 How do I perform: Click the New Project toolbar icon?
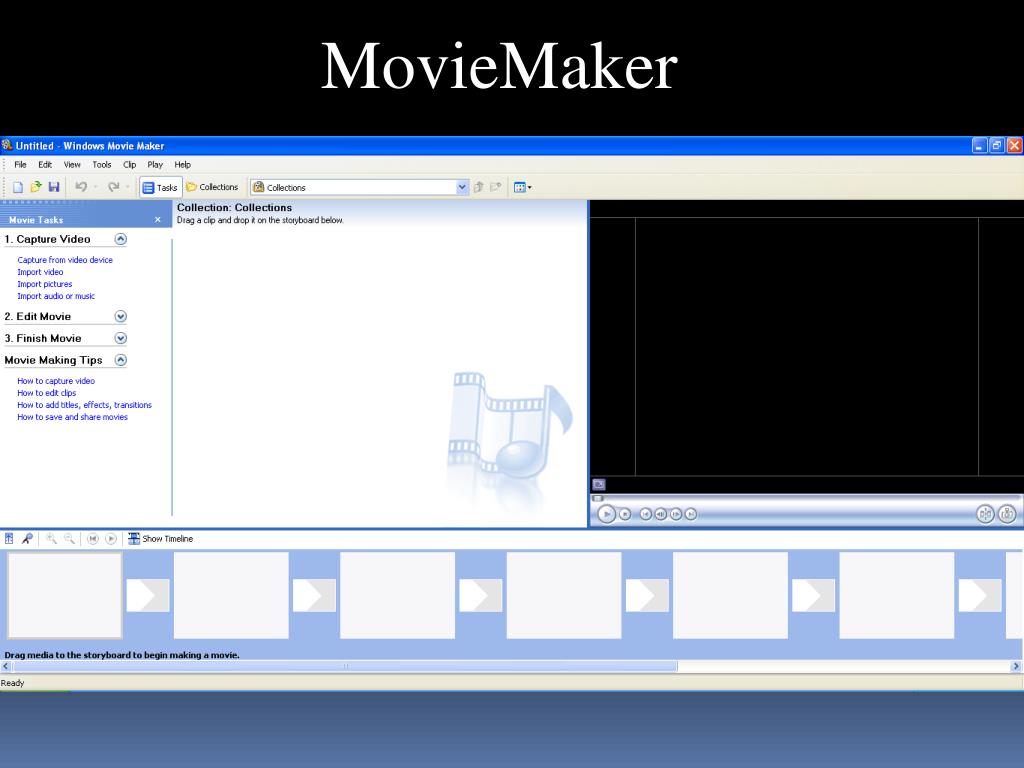click(18, 187)
